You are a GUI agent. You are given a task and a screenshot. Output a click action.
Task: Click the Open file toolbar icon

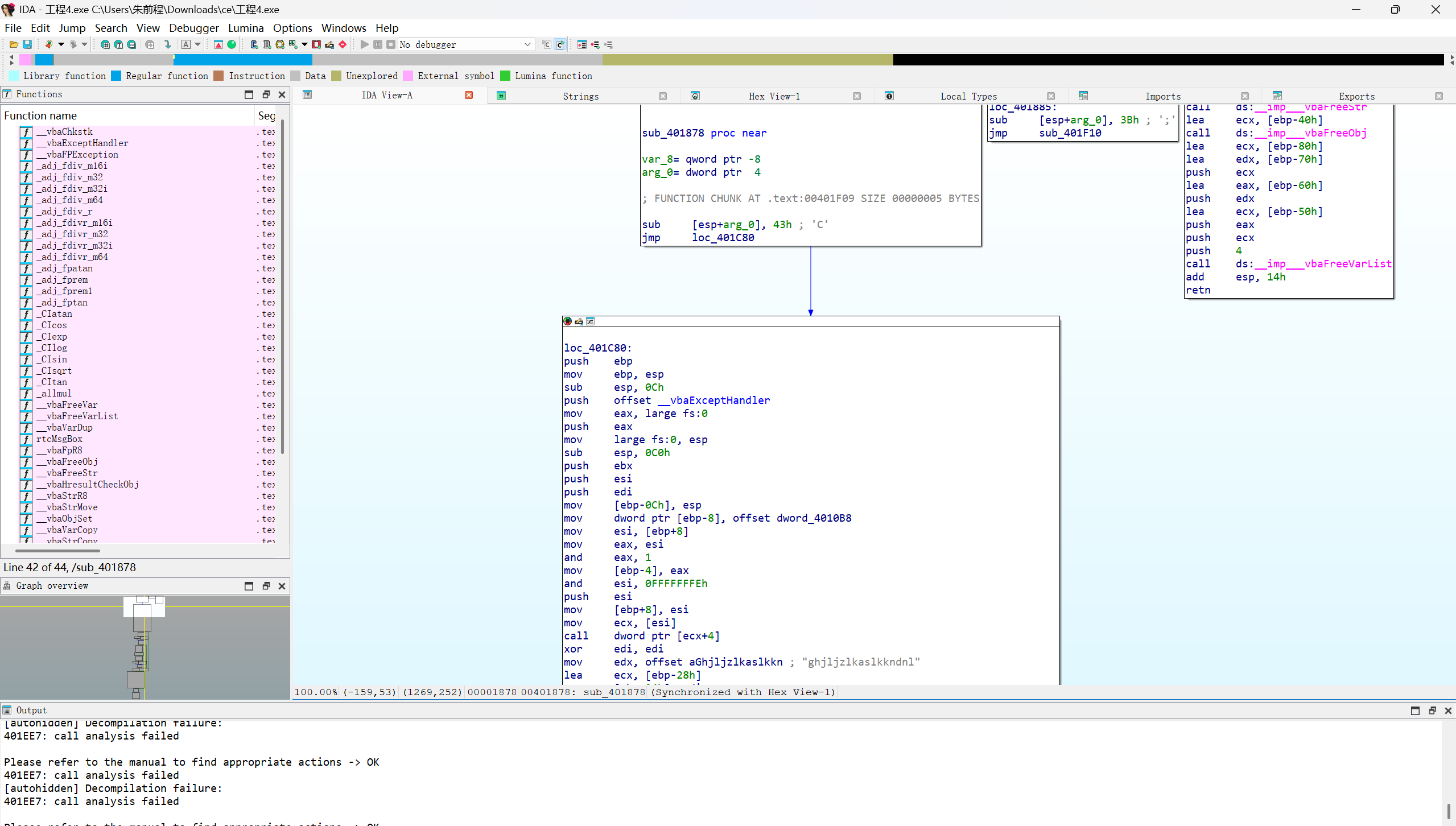point(14,44)
